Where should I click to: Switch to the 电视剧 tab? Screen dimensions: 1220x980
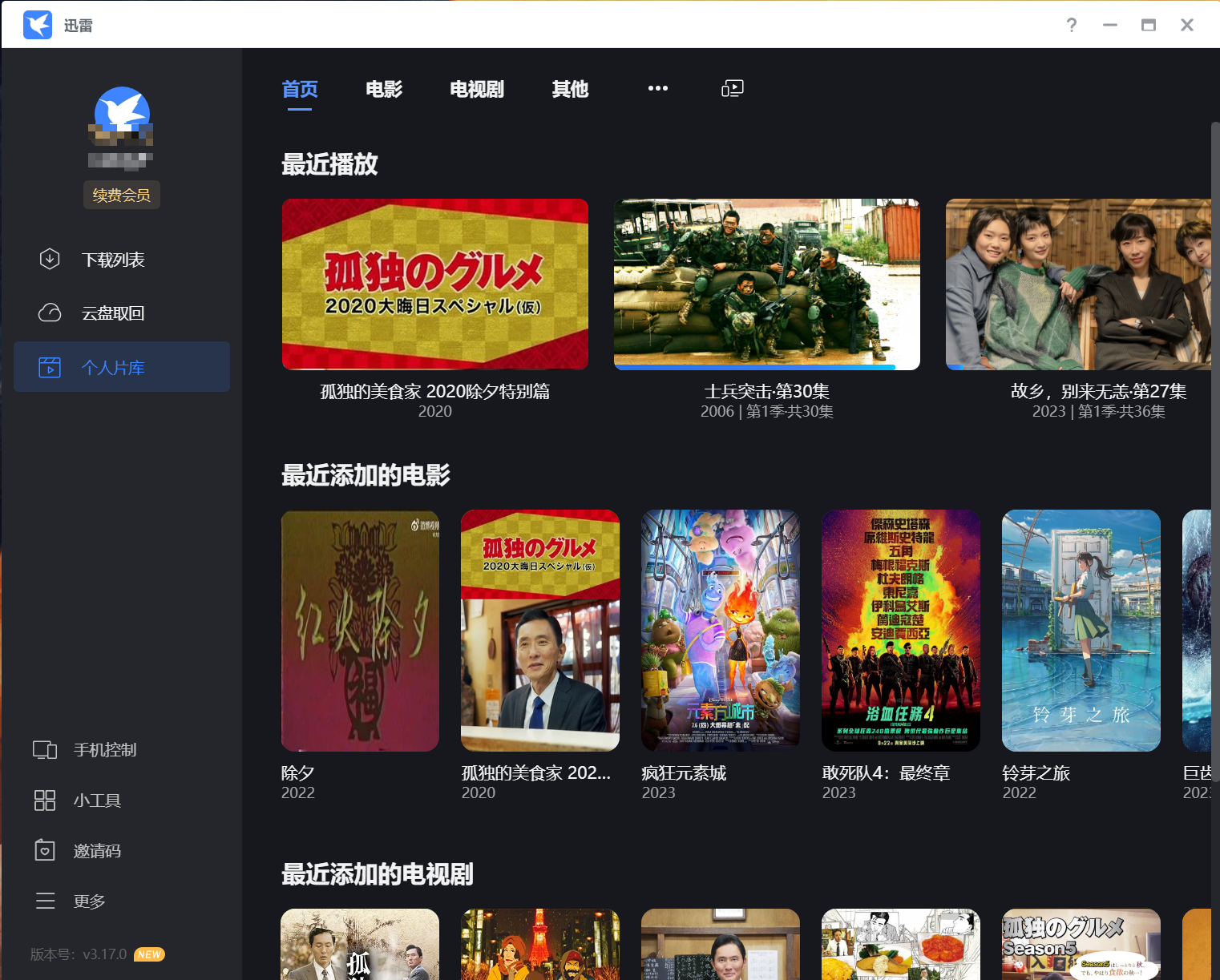pyautogui.click(x=477, y=90)
